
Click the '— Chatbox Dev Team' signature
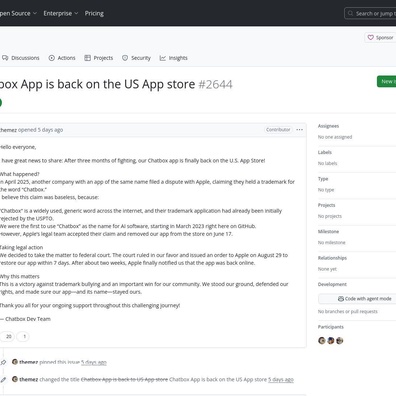(25, 319)
